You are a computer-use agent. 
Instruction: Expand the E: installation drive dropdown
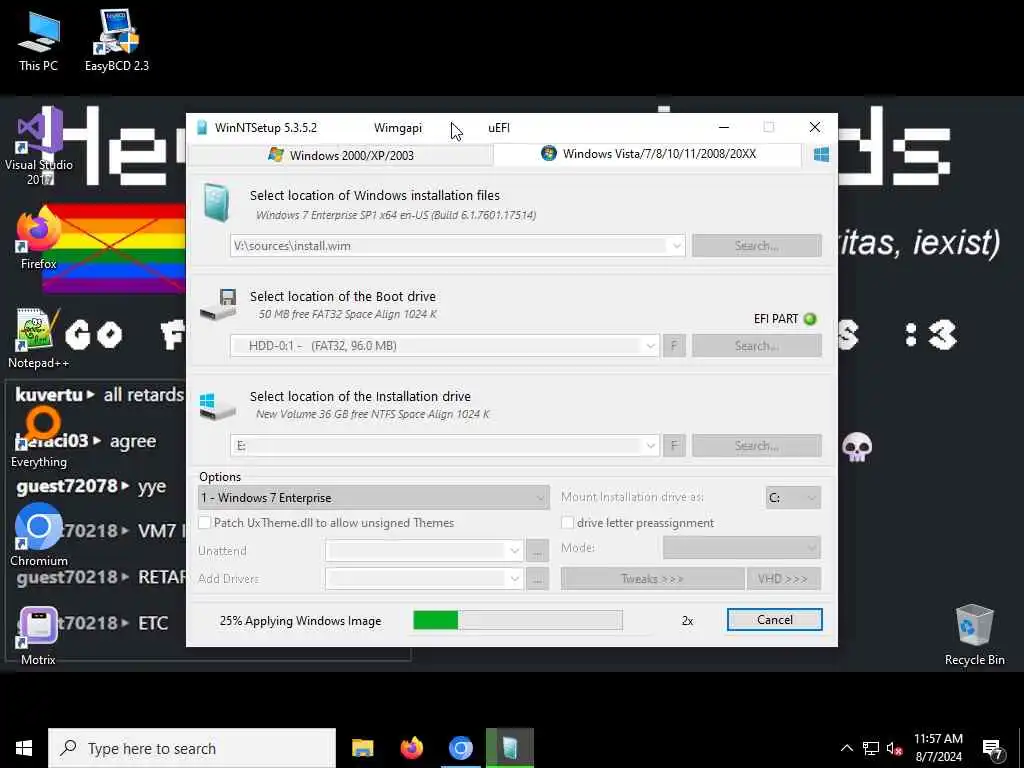pyautogui.click(x=650, y=445)
